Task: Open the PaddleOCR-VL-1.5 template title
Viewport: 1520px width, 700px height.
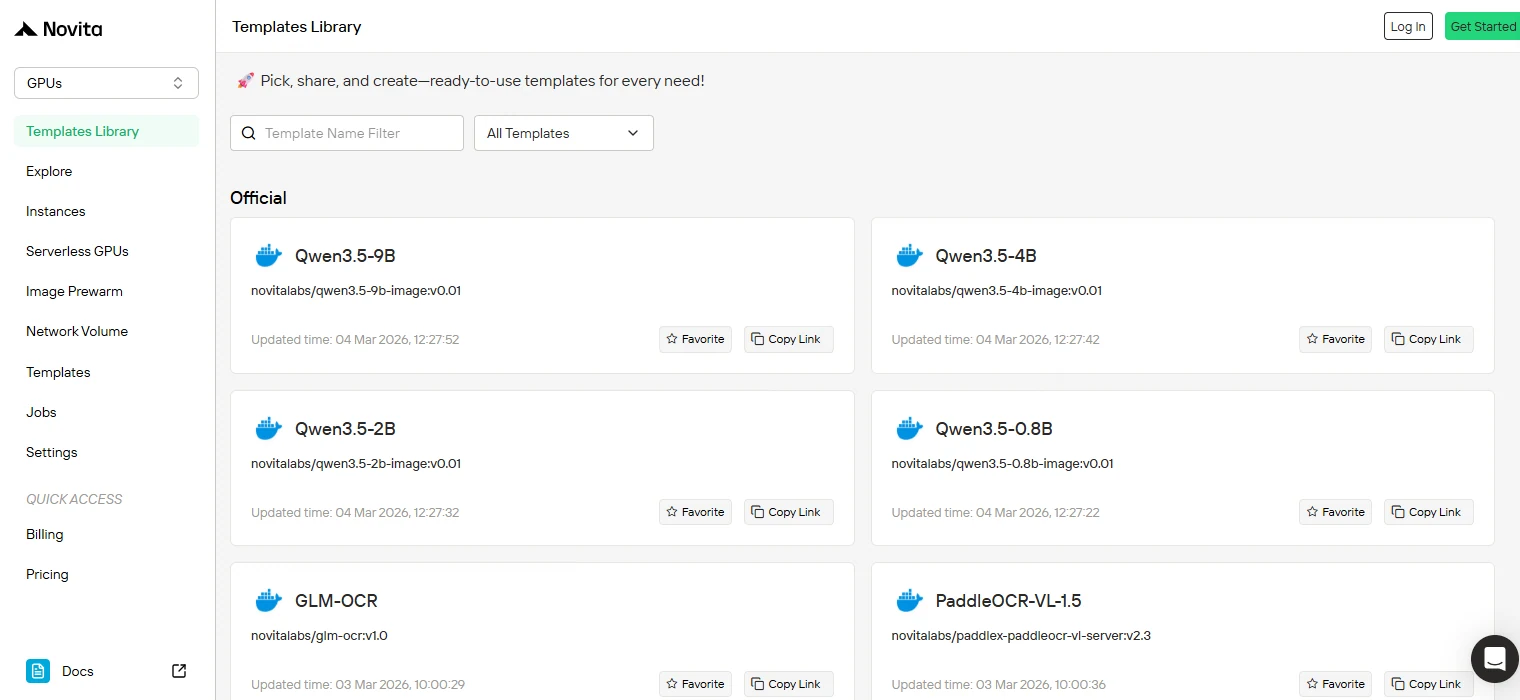Action: [x=1009, y=601]
